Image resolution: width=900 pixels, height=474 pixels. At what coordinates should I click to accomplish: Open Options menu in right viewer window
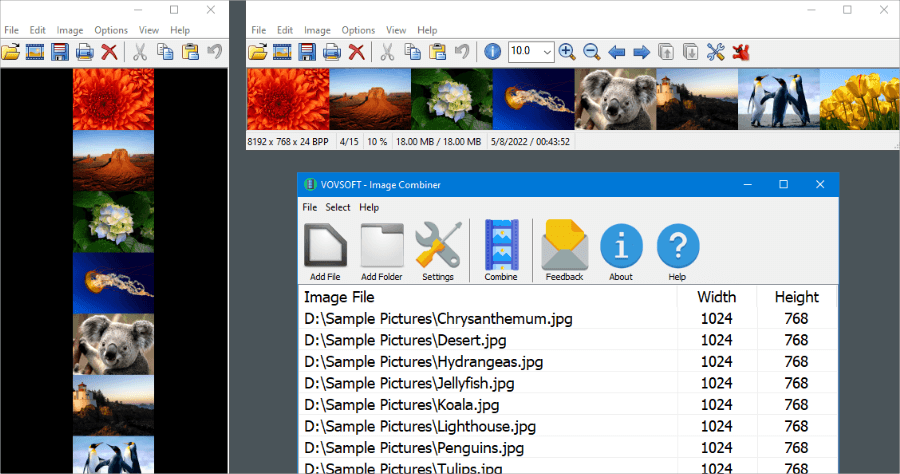click(x=358, y=30)
